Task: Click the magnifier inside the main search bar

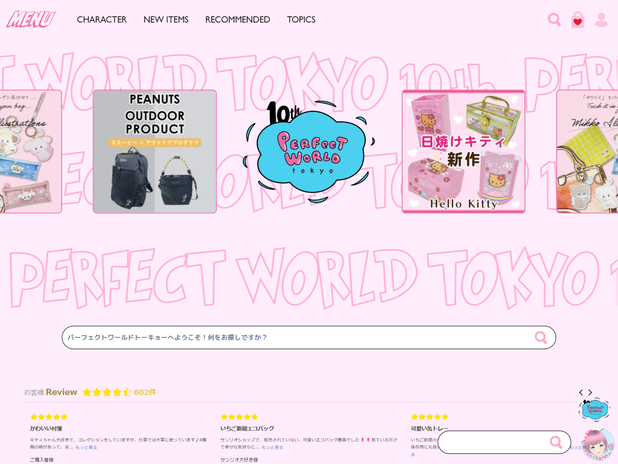Action: 541,337
